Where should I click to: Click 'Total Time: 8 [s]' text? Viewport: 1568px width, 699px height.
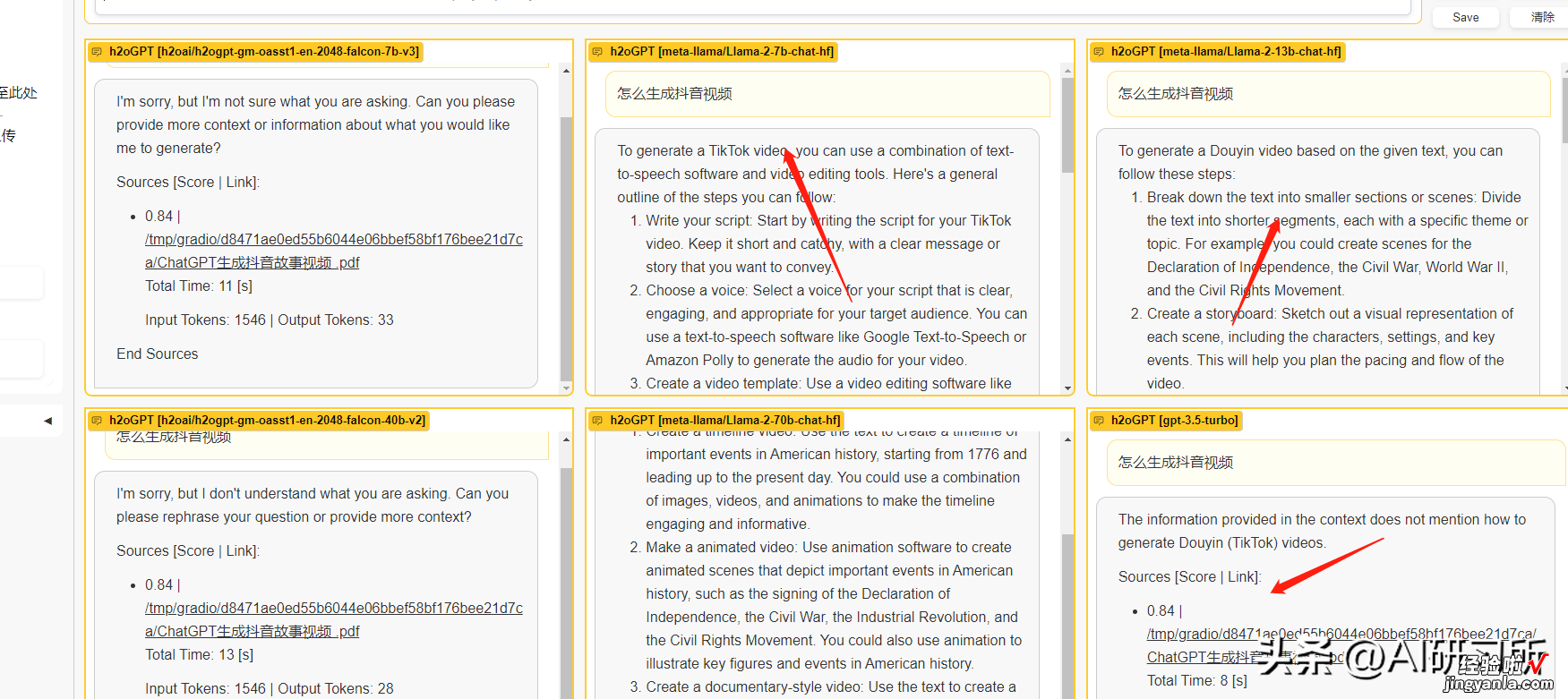point(1196,681)
